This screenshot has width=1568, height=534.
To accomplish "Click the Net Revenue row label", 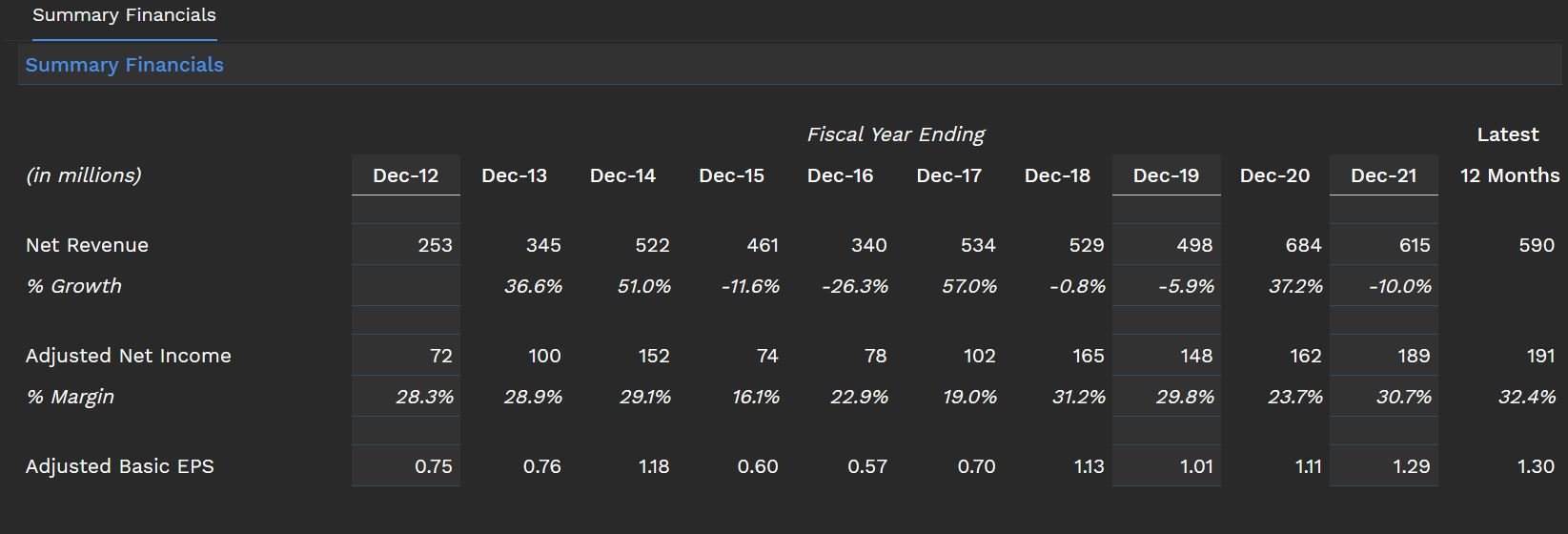I will [x=87, y=245].
